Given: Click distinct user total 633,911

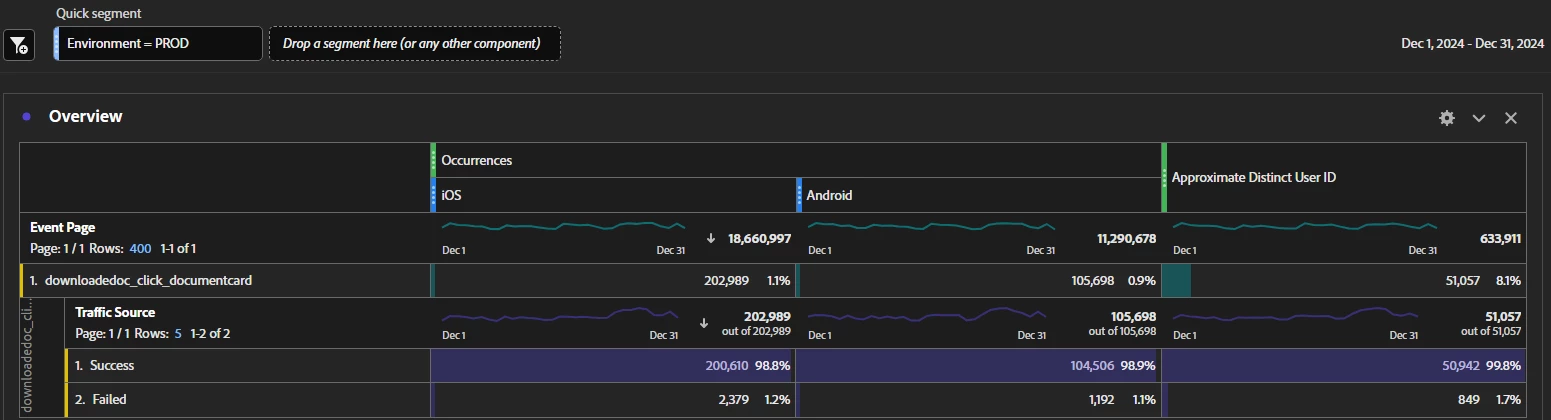Looking at the screenshot, I should pos(1500,238).
